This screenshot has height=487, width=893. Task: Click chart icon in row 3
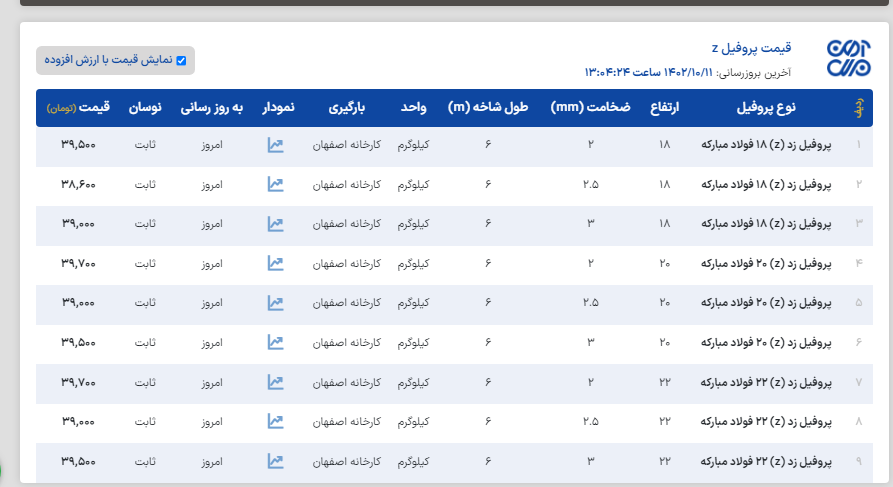coord(276,224)
